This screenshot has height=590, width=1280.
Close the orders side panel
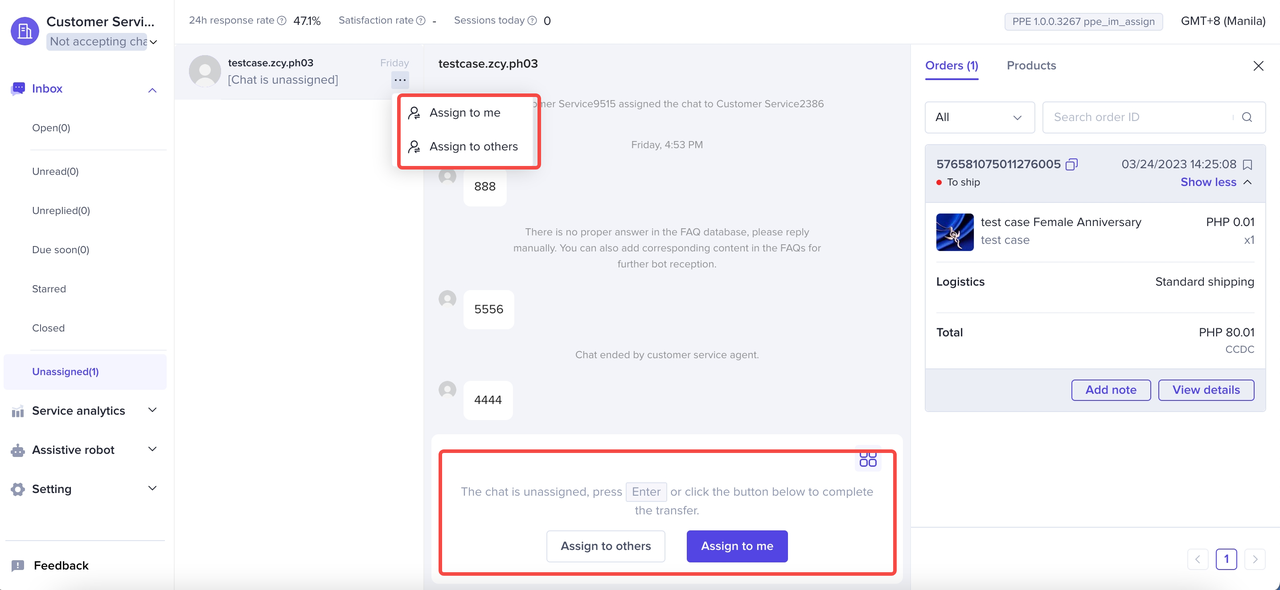(1258, 66)
